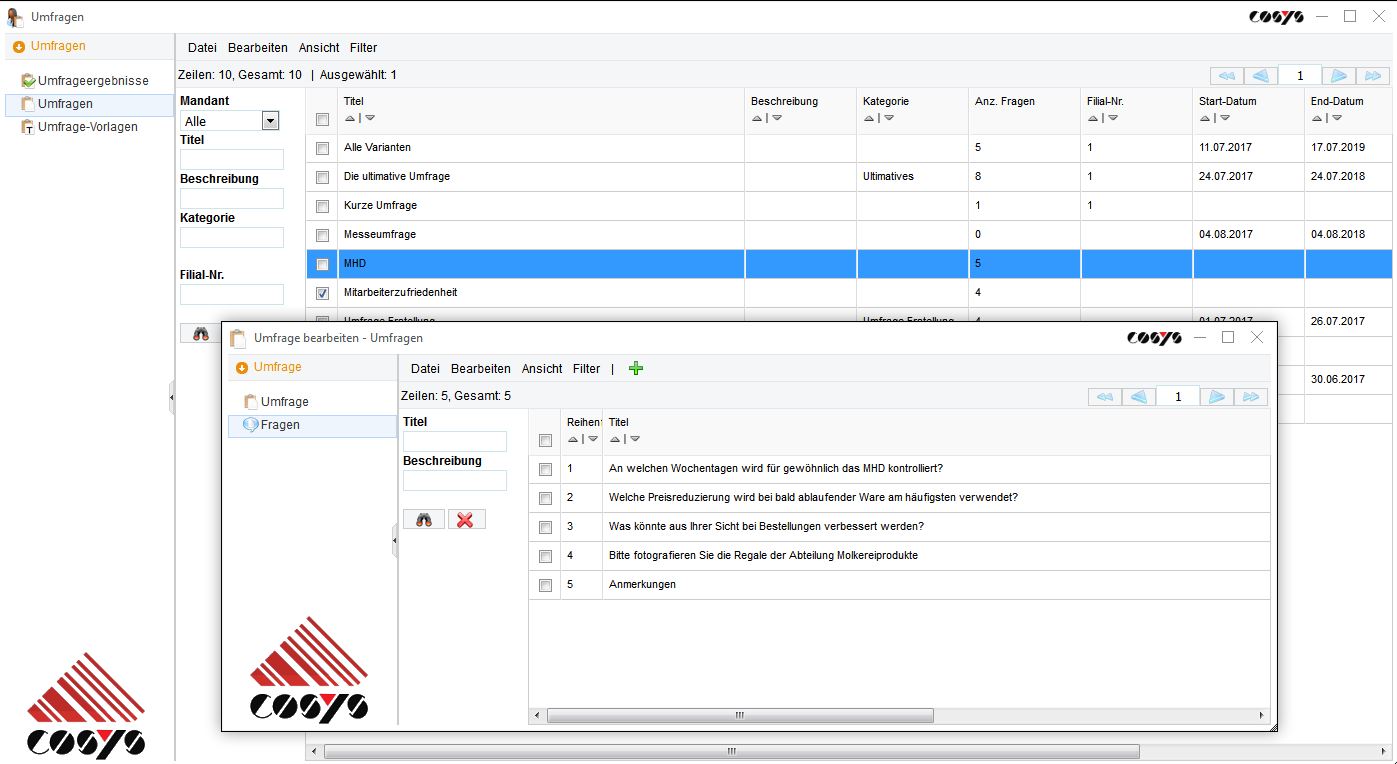Check the box for Messeumfrage row
The width and height of the screenshot is (1397, 764).
322,236
